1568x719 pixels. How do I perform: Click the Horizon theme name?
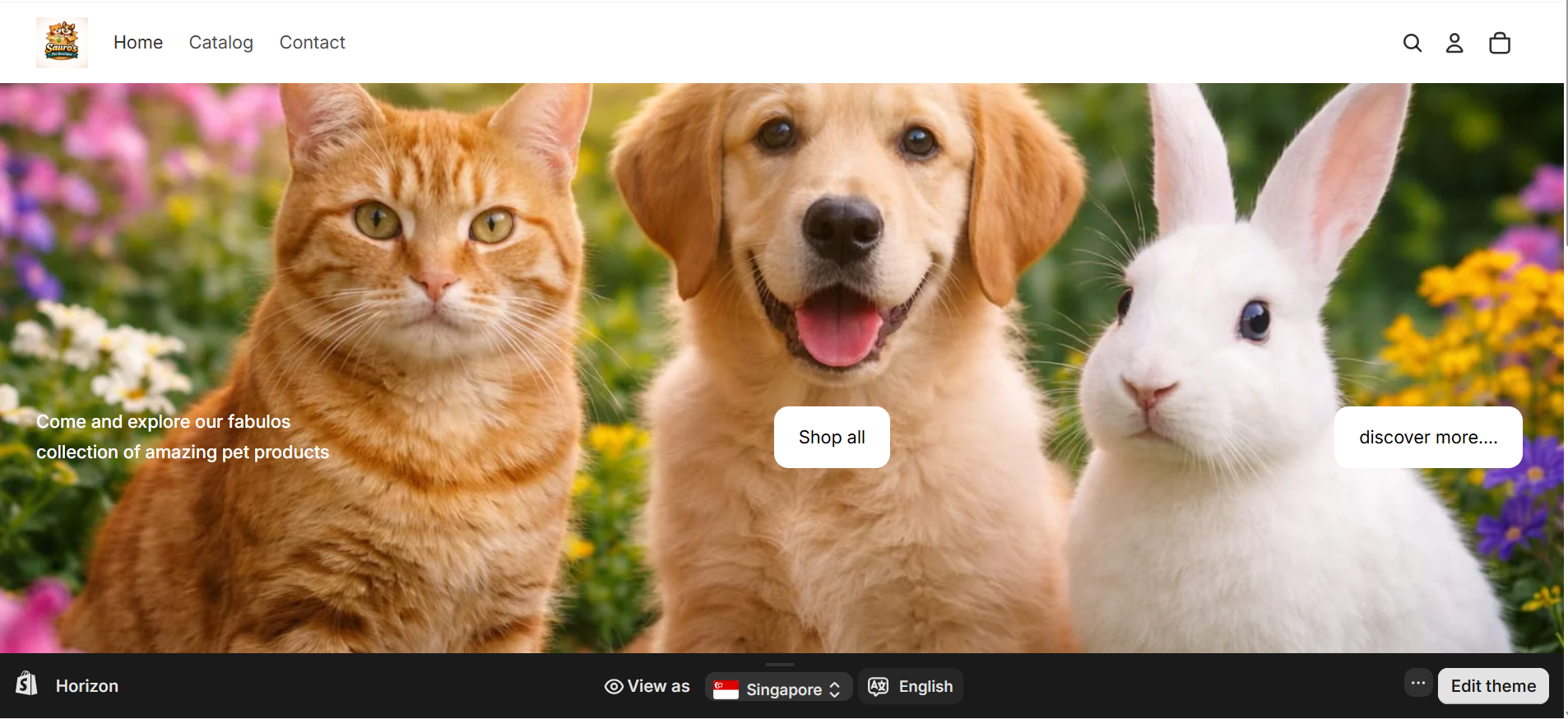point(87,686)
